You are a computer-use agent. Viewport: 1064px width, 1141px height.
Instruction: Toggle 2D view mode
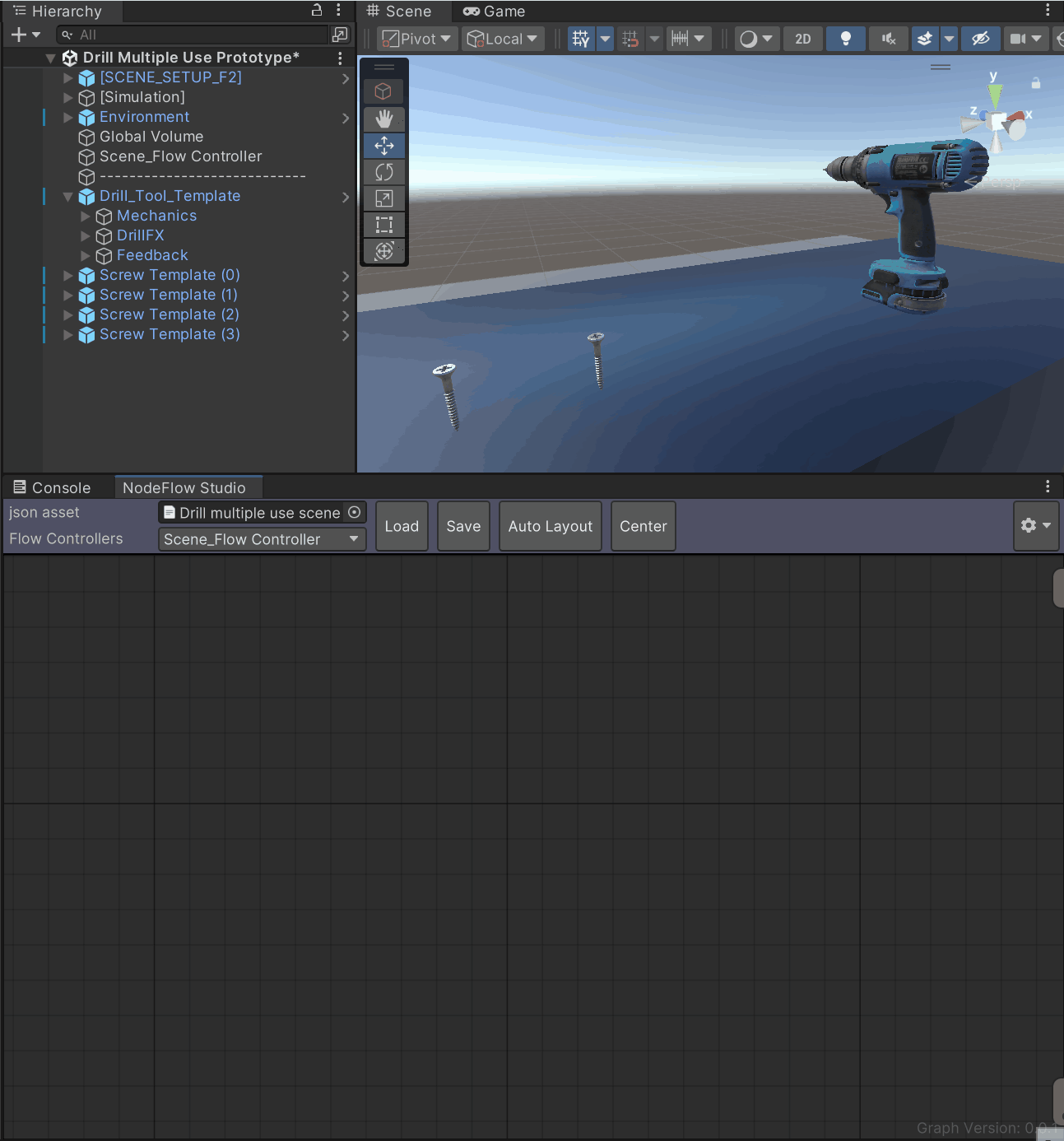click(802, 39)
